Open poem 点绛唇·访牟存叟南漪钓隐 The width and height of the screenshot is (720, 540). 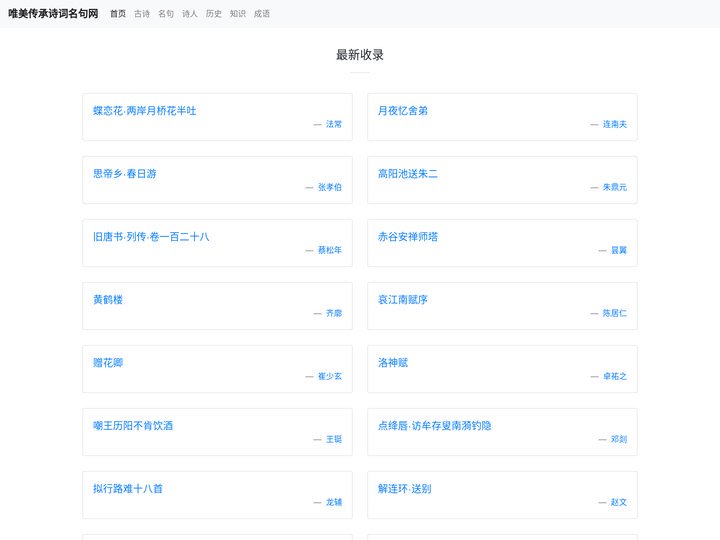point(434,425)
